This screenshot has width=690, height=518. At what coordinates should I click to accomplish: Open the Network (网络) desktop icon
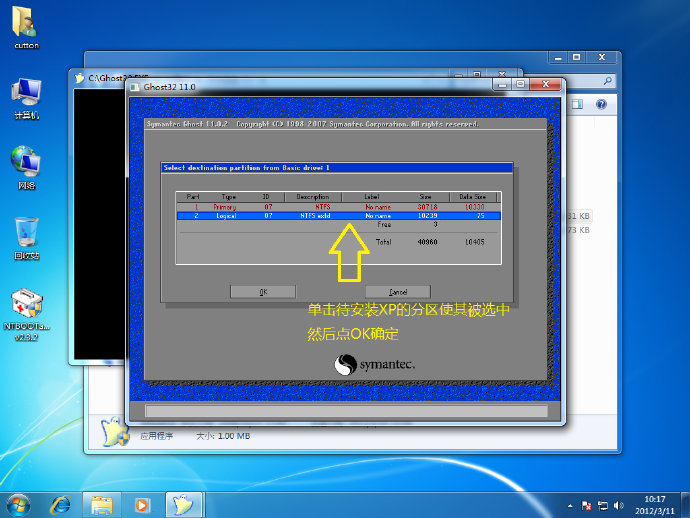[26, 168]
